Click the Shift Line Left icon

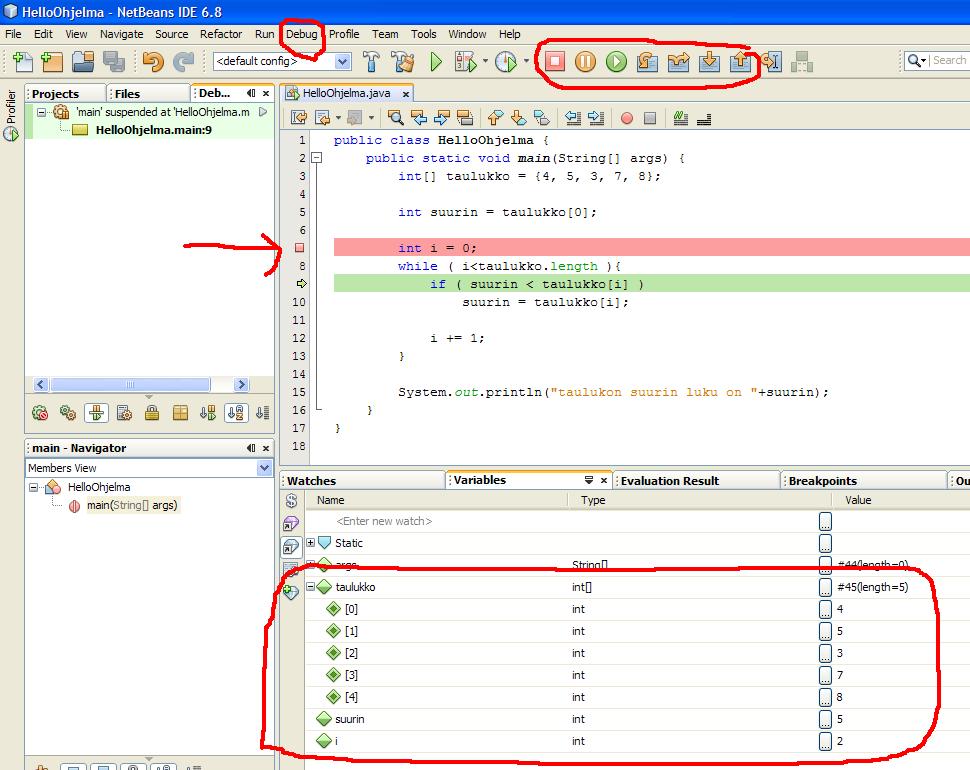click(x=573, y=118)
